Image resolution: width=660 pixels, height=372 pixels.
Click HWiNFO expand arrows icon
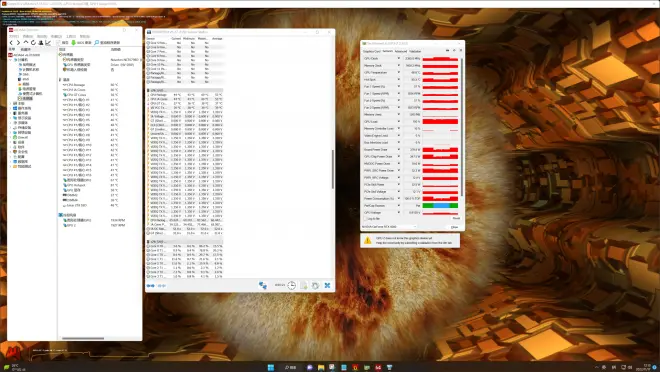(150, 286)
